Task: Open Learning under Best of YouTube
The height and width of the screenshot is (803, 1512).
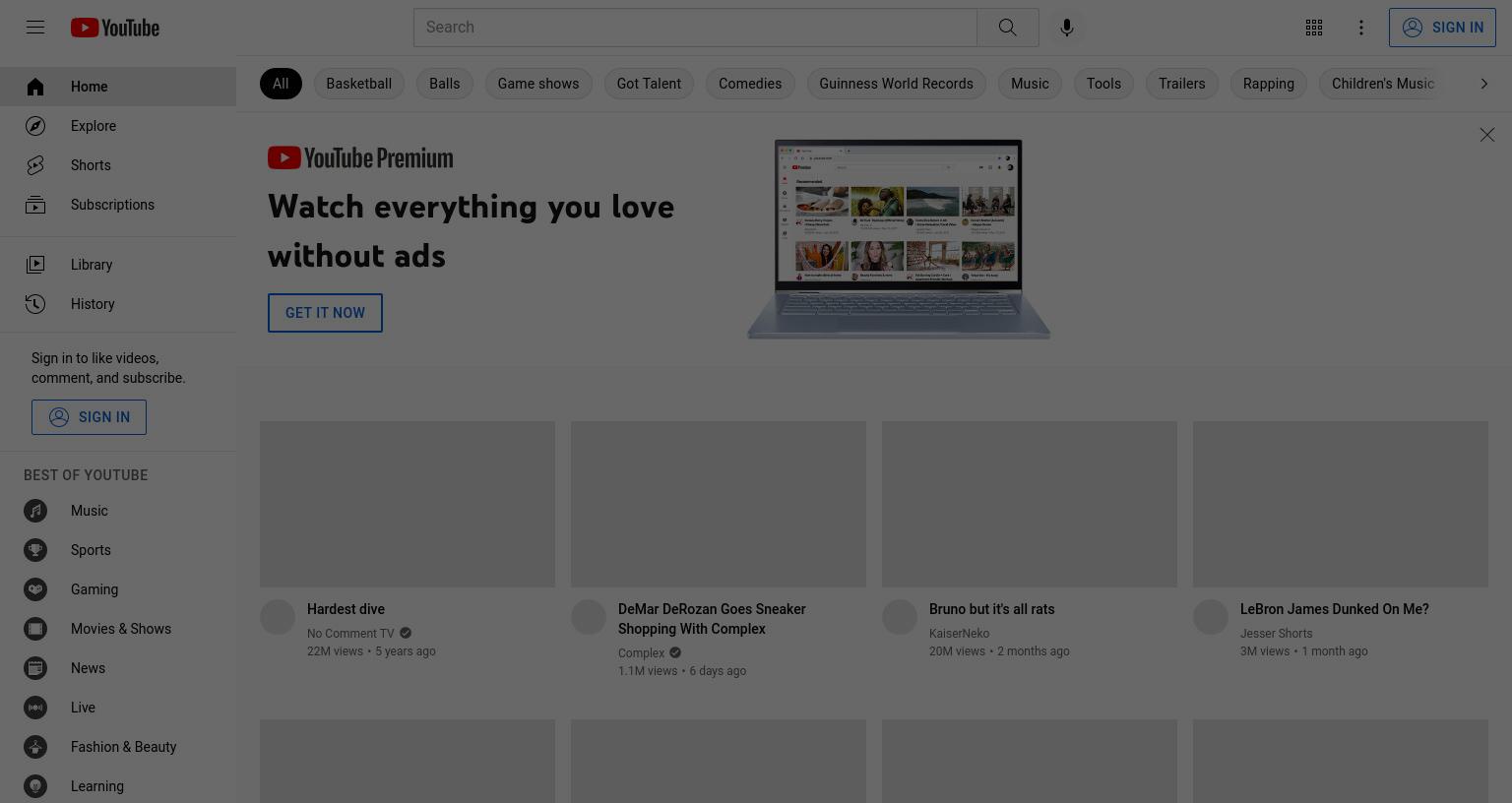Action: click(118, 786)
